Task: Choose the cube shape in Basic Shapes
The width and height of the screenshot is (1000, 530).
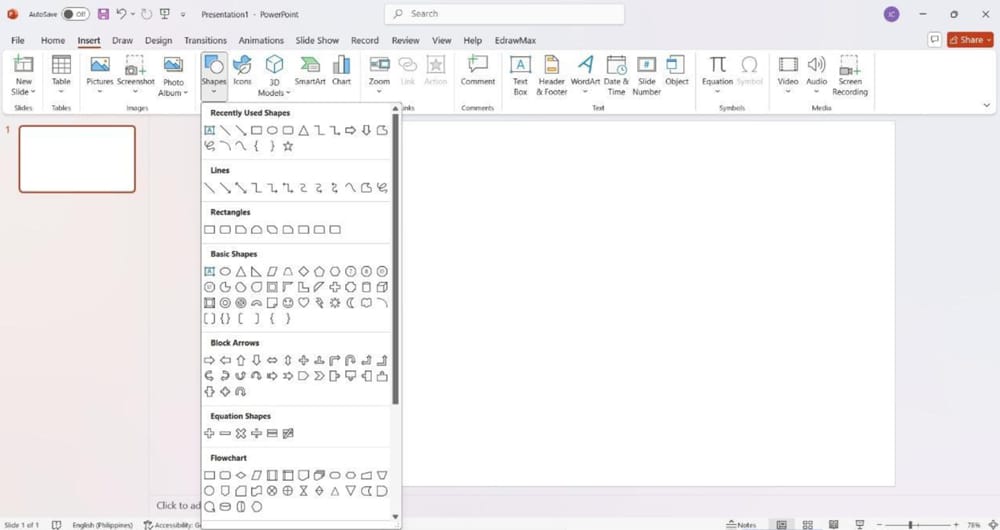Action: (382, 287)
